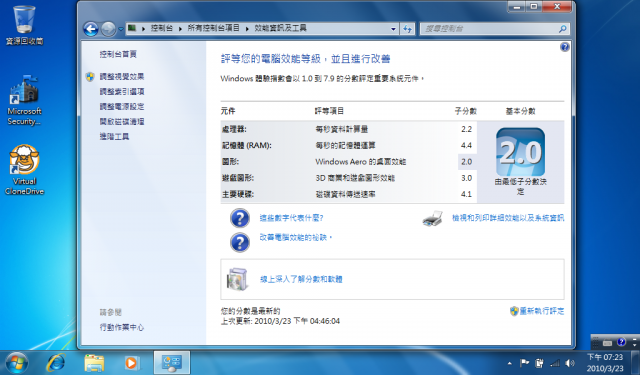Open 調整視覺效果 sidebar link
This screenshot has width=640, height=375.
pos(122,76)
